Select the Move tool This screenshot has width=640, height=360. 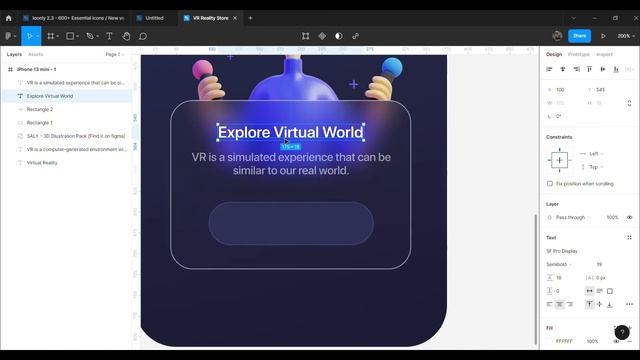coord(29,36)
